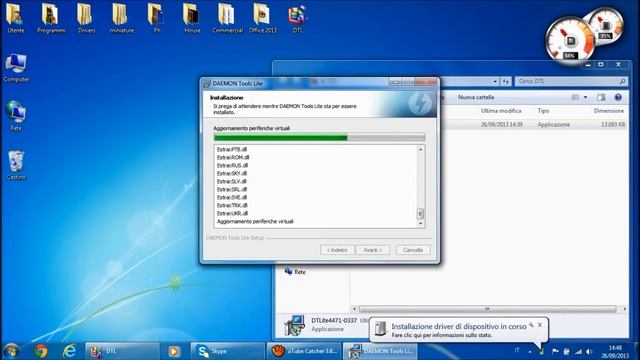Select the DTL desktop icon
Screen dimensions: 640x360
(298, 18)
